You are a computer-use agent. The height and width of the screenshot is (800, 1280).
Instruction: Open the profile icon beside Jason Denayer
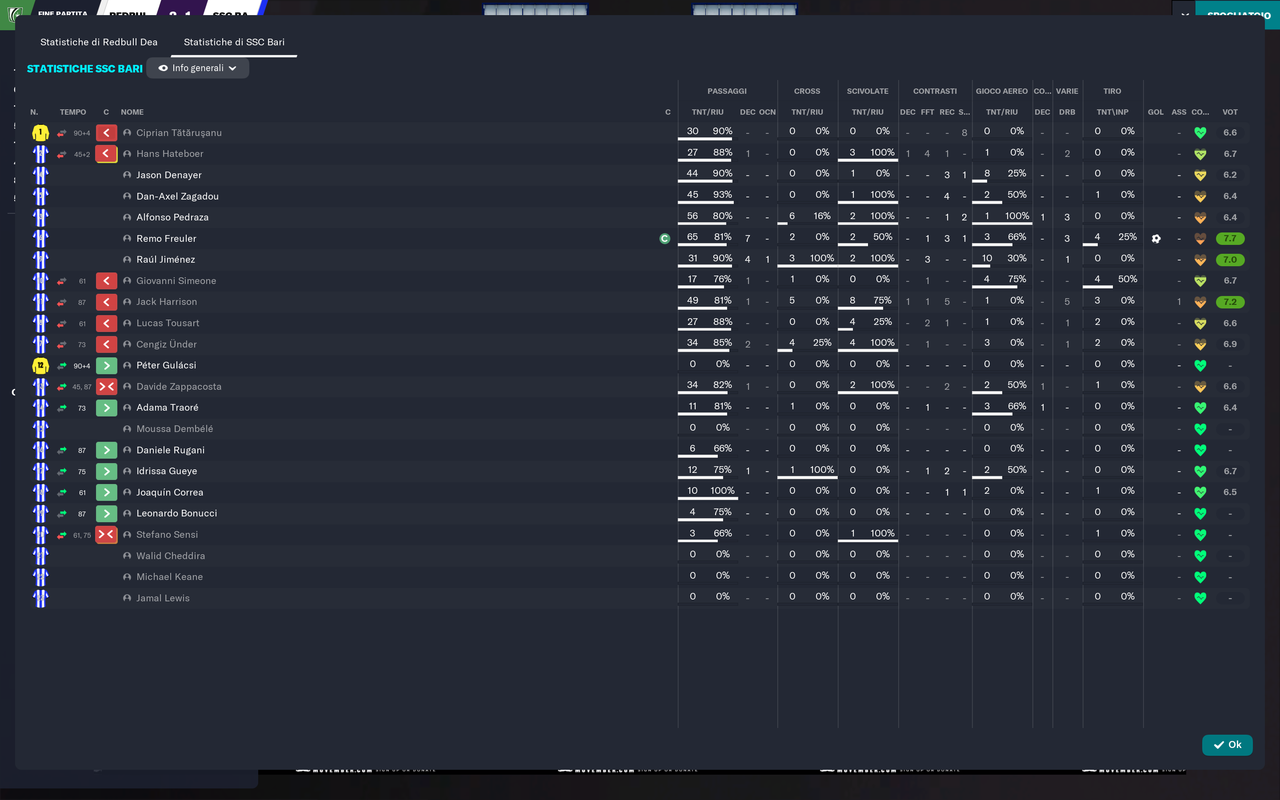(x=127, y=175)
